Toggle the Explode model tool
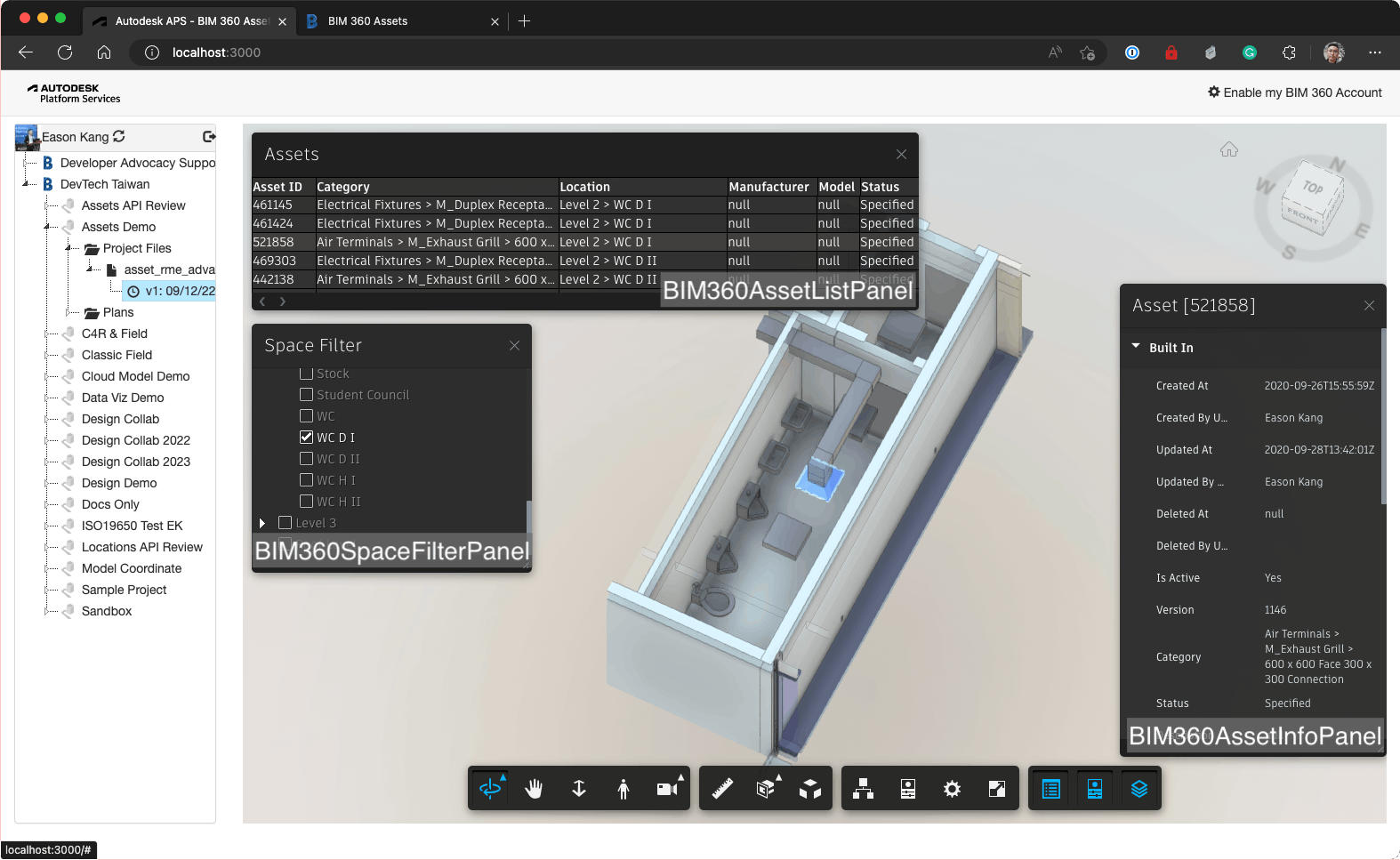This screenshot has width=1400, height=860. (810, 789)
